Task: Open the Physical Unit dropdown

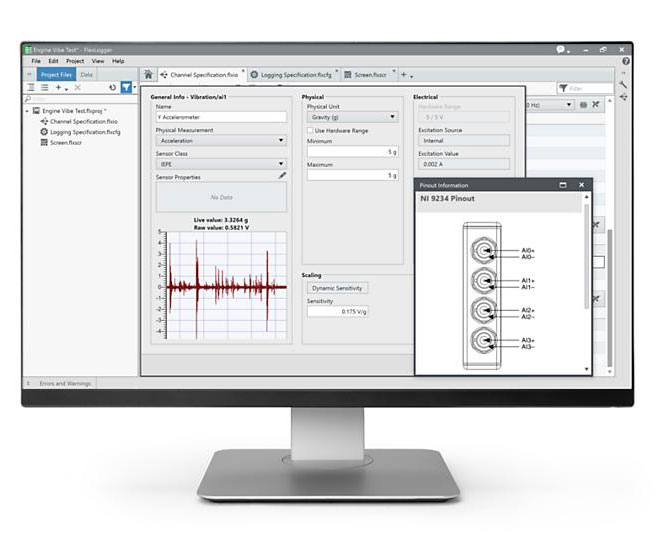Action: point(351,117)
